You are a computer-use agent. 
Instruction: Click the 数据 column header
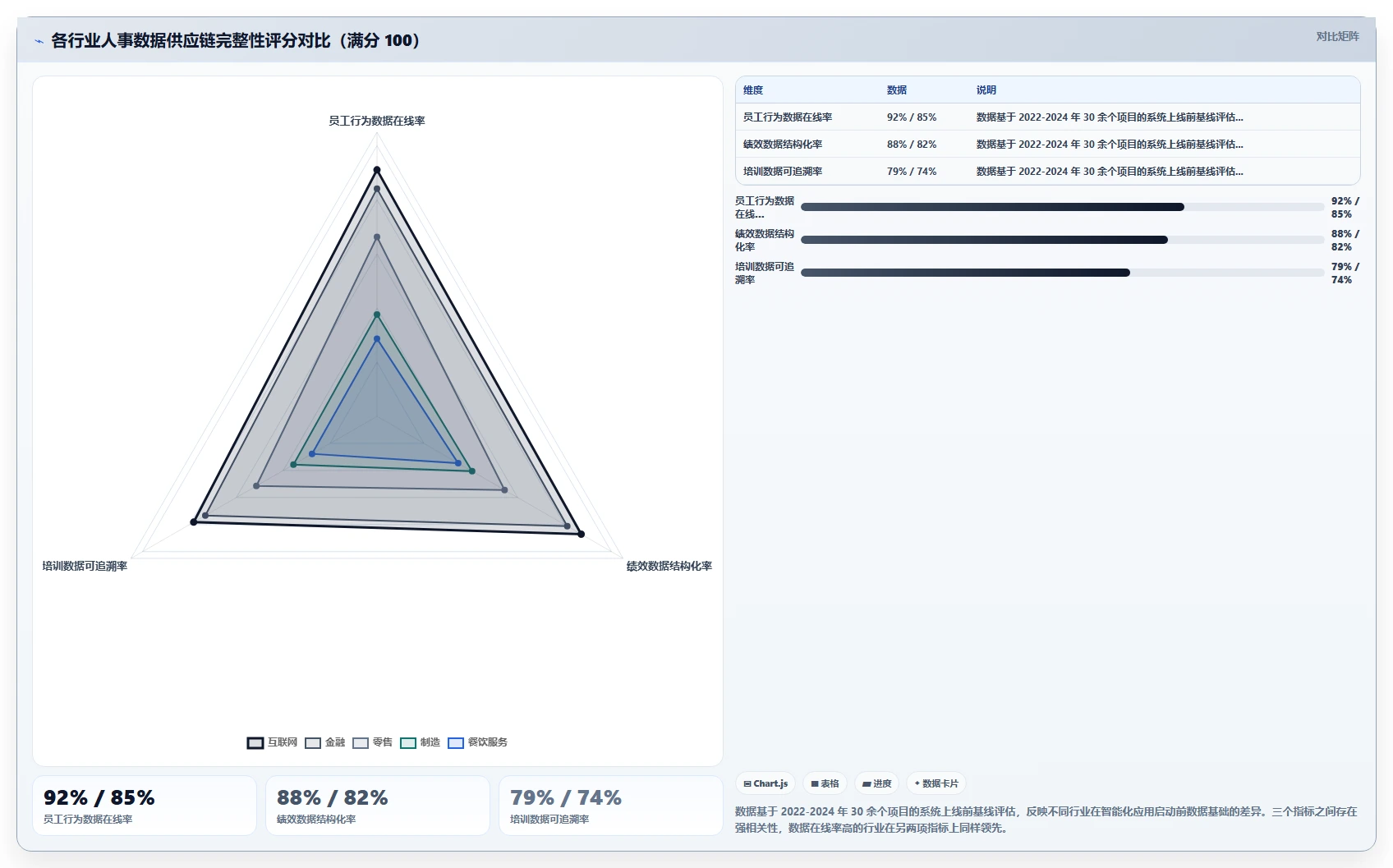point(897,90)
